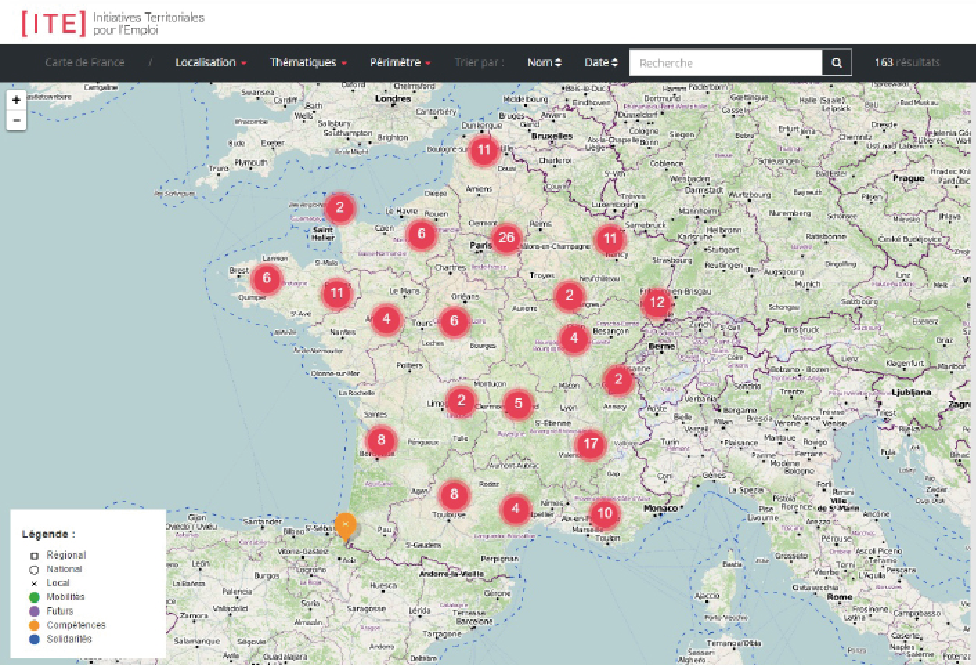The width and height of the screenshot is (976, 665).
Task: Open the cluster marker 10 near Marseille
Action: point(604,513)
